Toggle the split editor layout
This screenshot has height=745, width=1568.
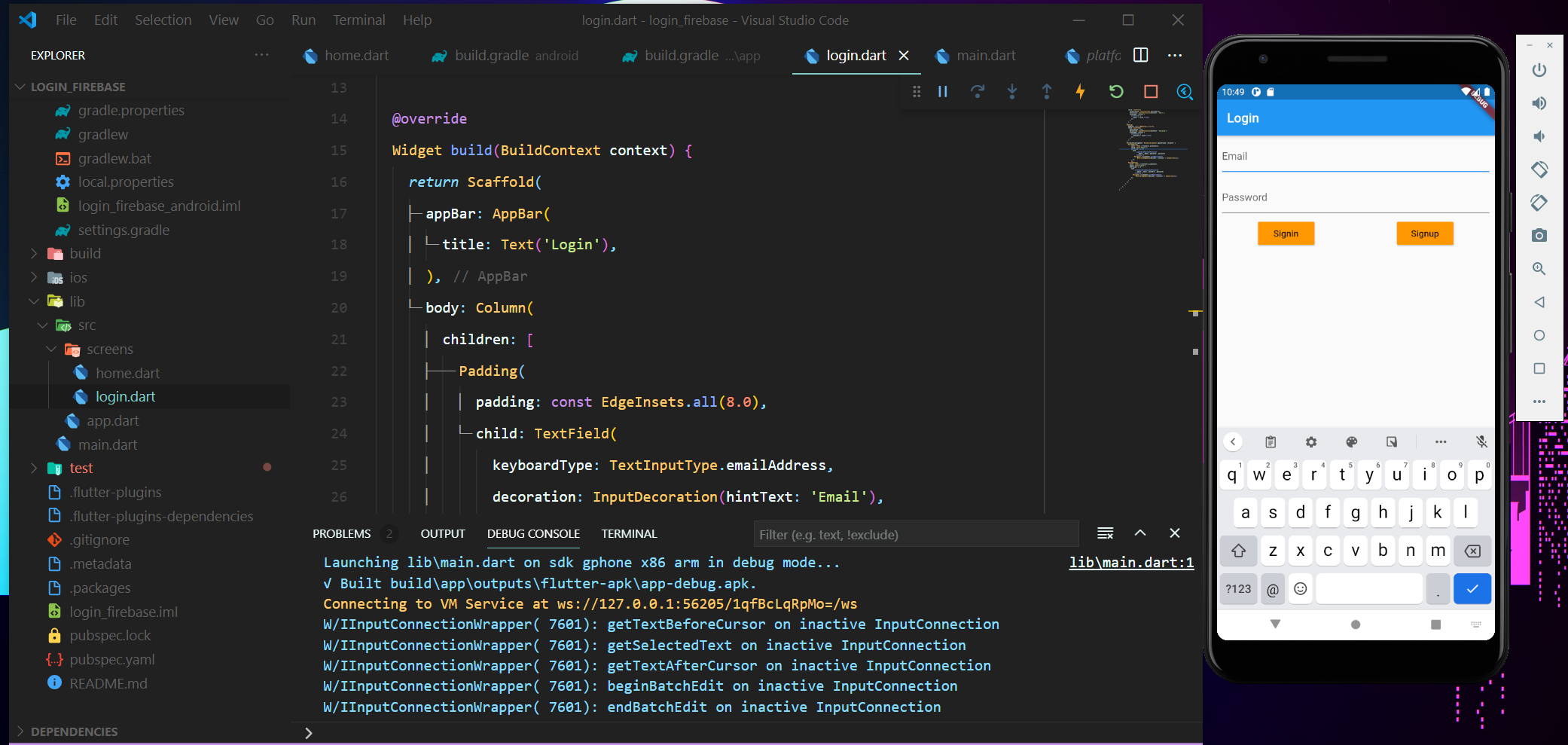click(1140, 54)
